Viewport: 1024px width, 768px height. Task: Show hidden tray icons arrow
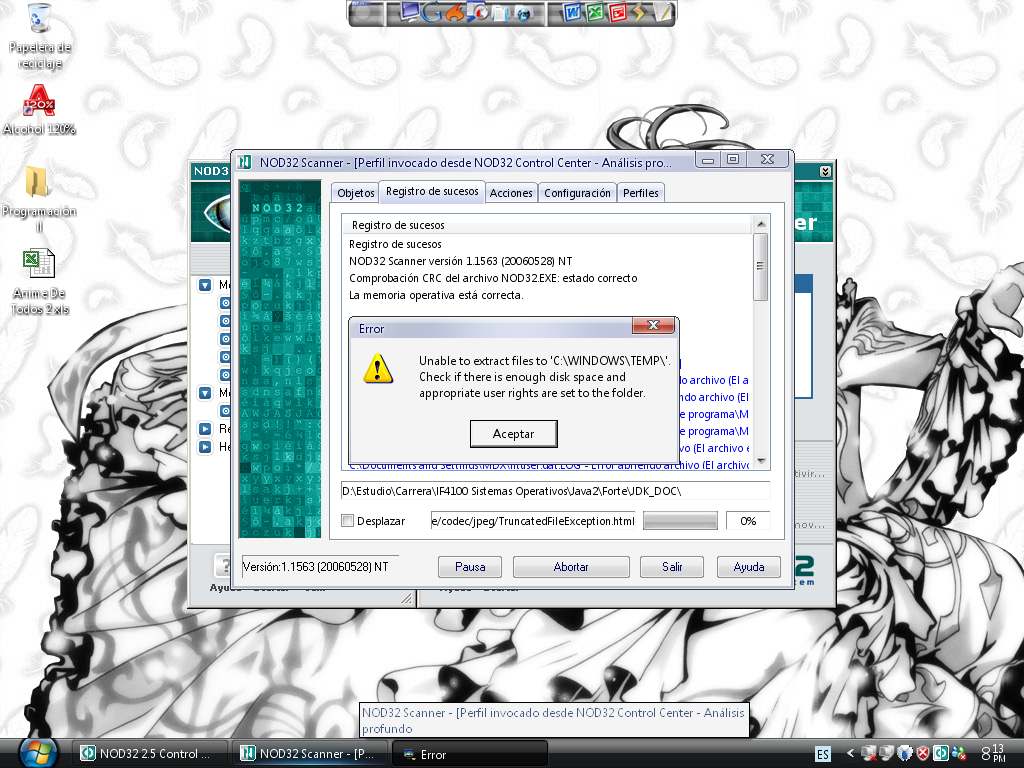point(850,754)
